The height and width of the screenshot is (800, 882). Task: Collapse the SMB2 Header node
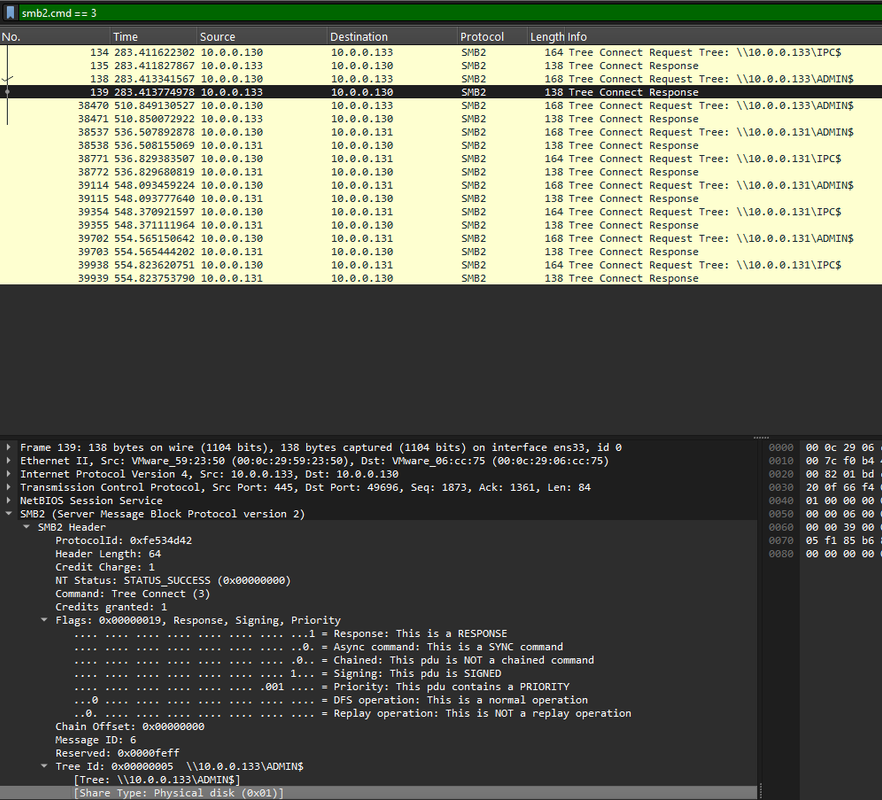[26, 528]
